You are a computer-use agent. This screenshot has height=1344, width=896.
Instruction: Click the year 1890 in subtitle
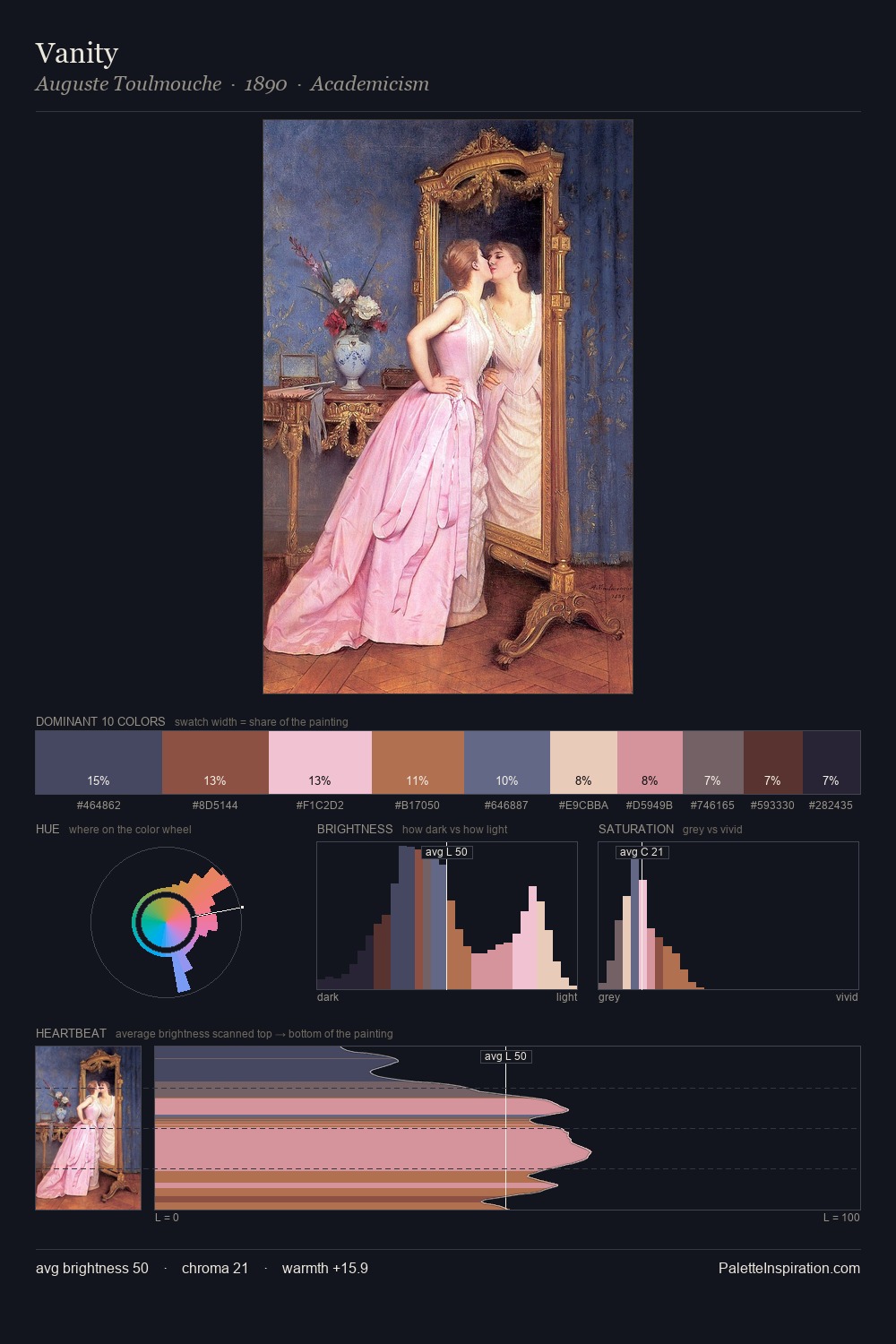[265, 84]
